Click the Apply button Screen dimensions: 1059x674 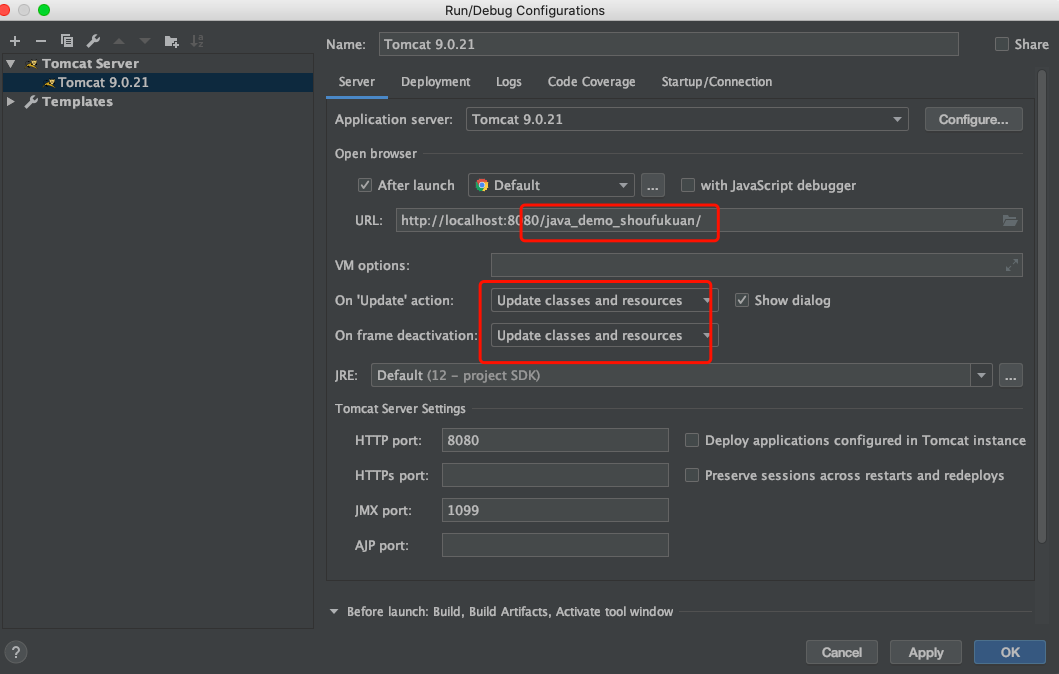926,652
